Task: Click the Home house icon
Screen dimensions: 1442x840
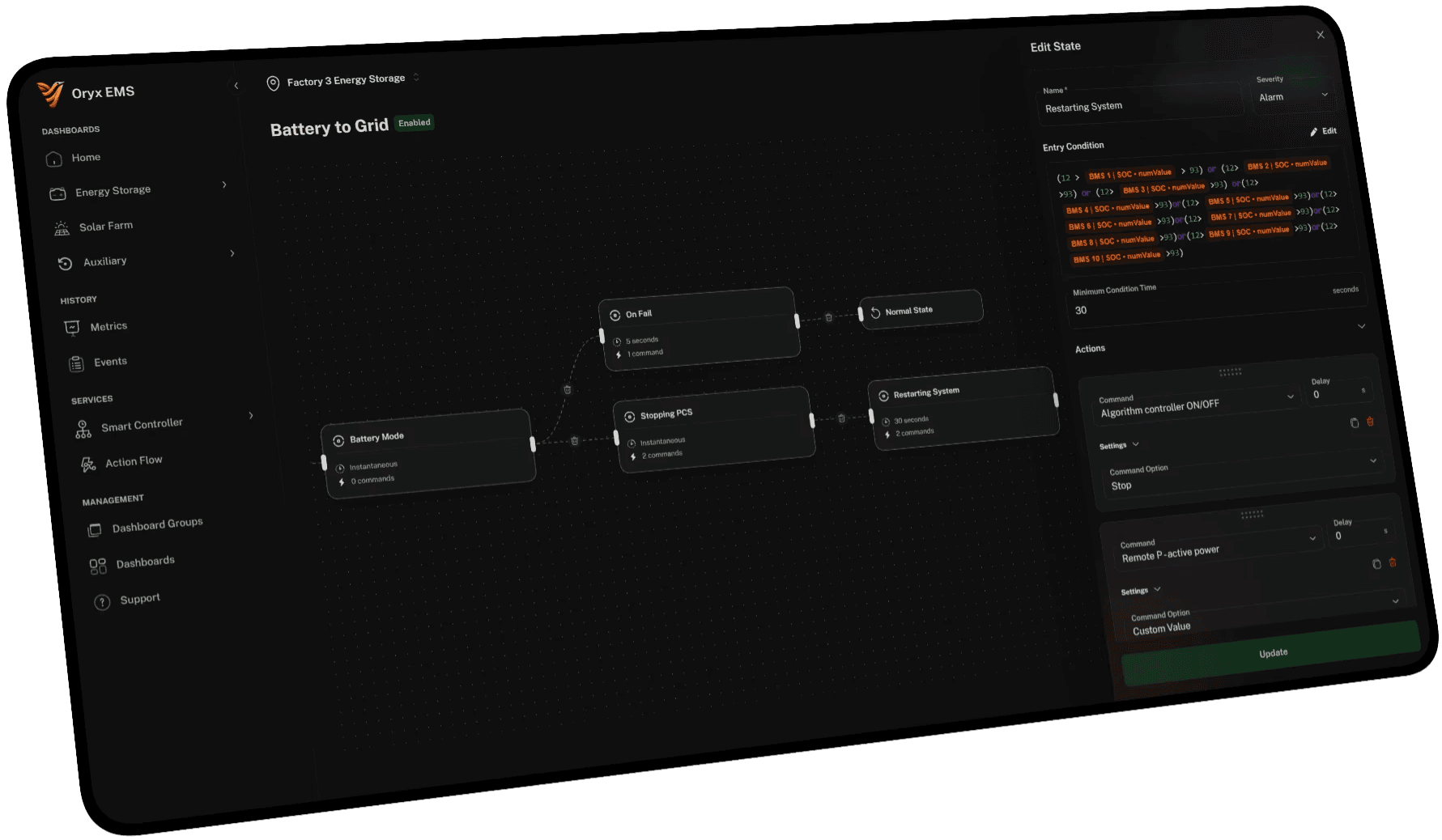Action: (x=54, y=159)
